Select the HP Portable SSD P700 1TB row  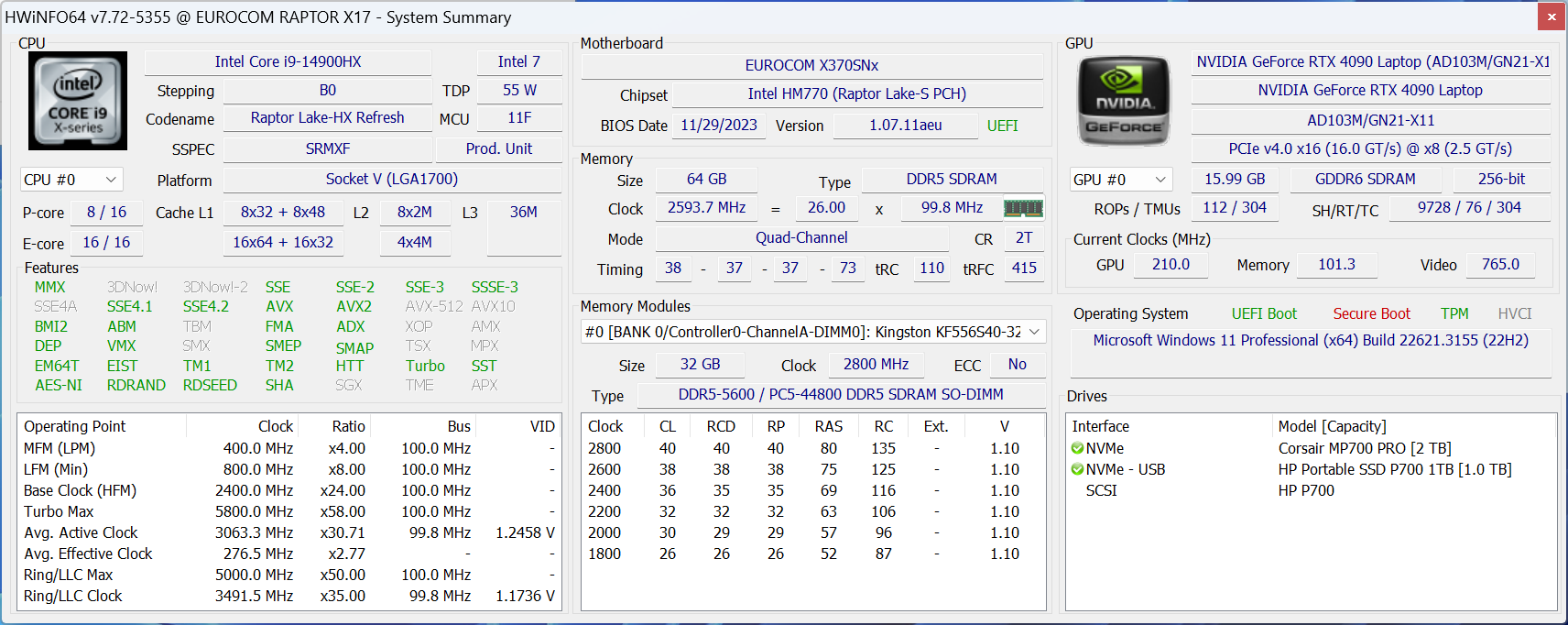coord(1311,469)
